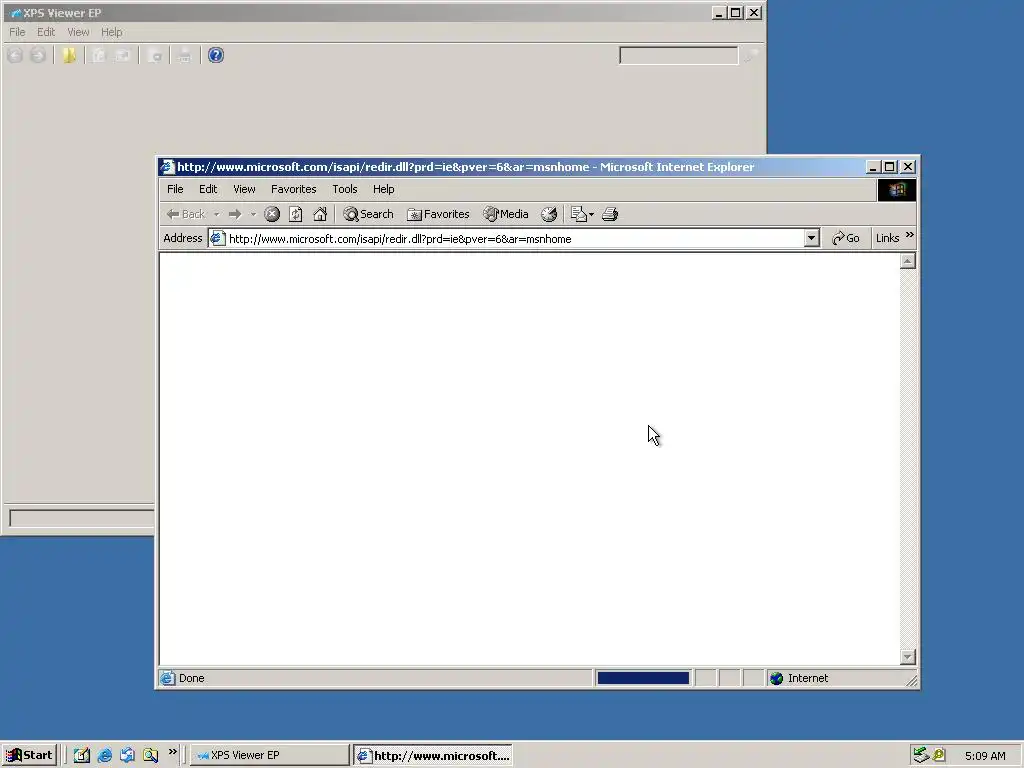Launch Internet Explorer from Quick Launch

104,755
